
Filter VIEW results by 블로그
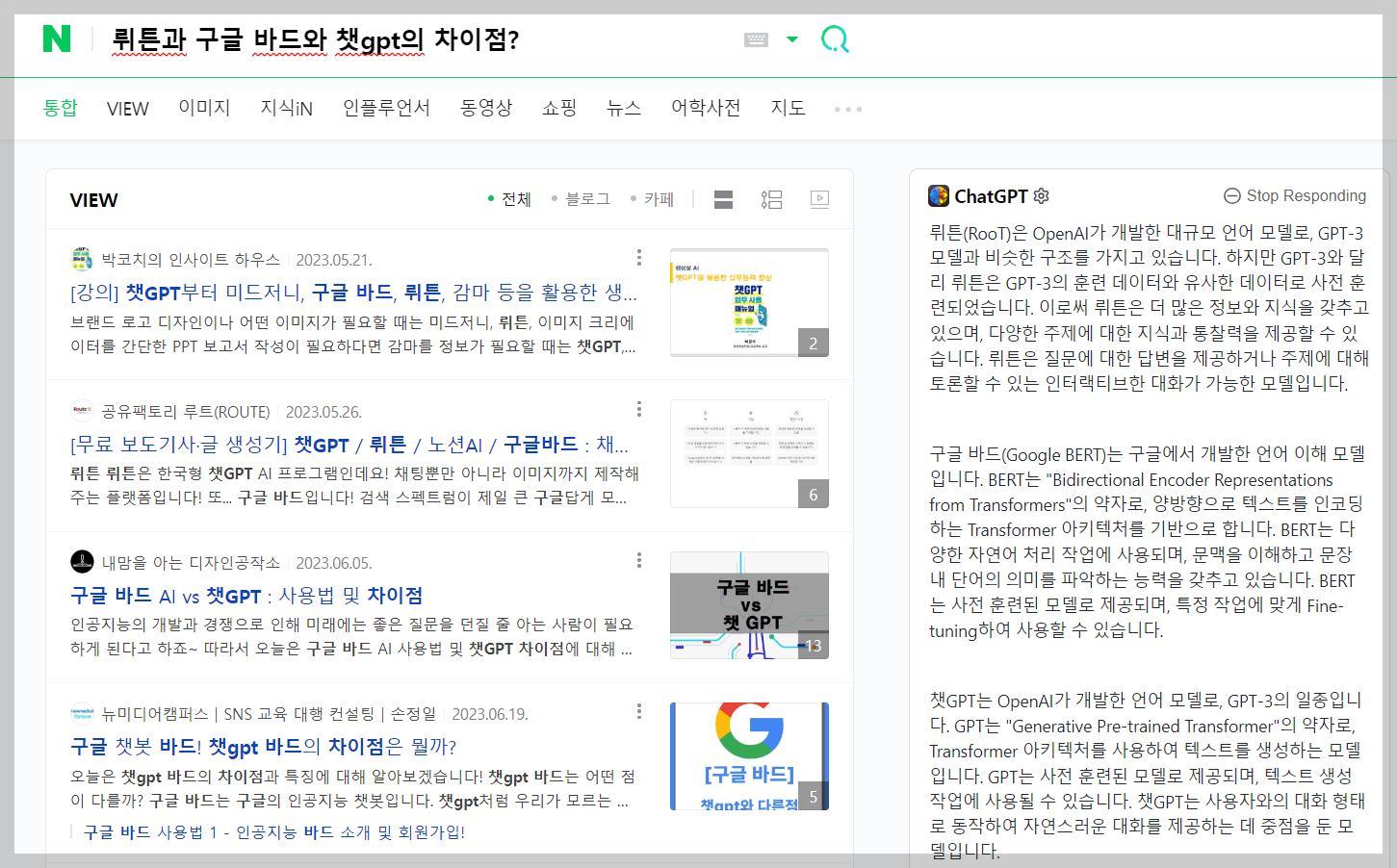coord(581,199)
